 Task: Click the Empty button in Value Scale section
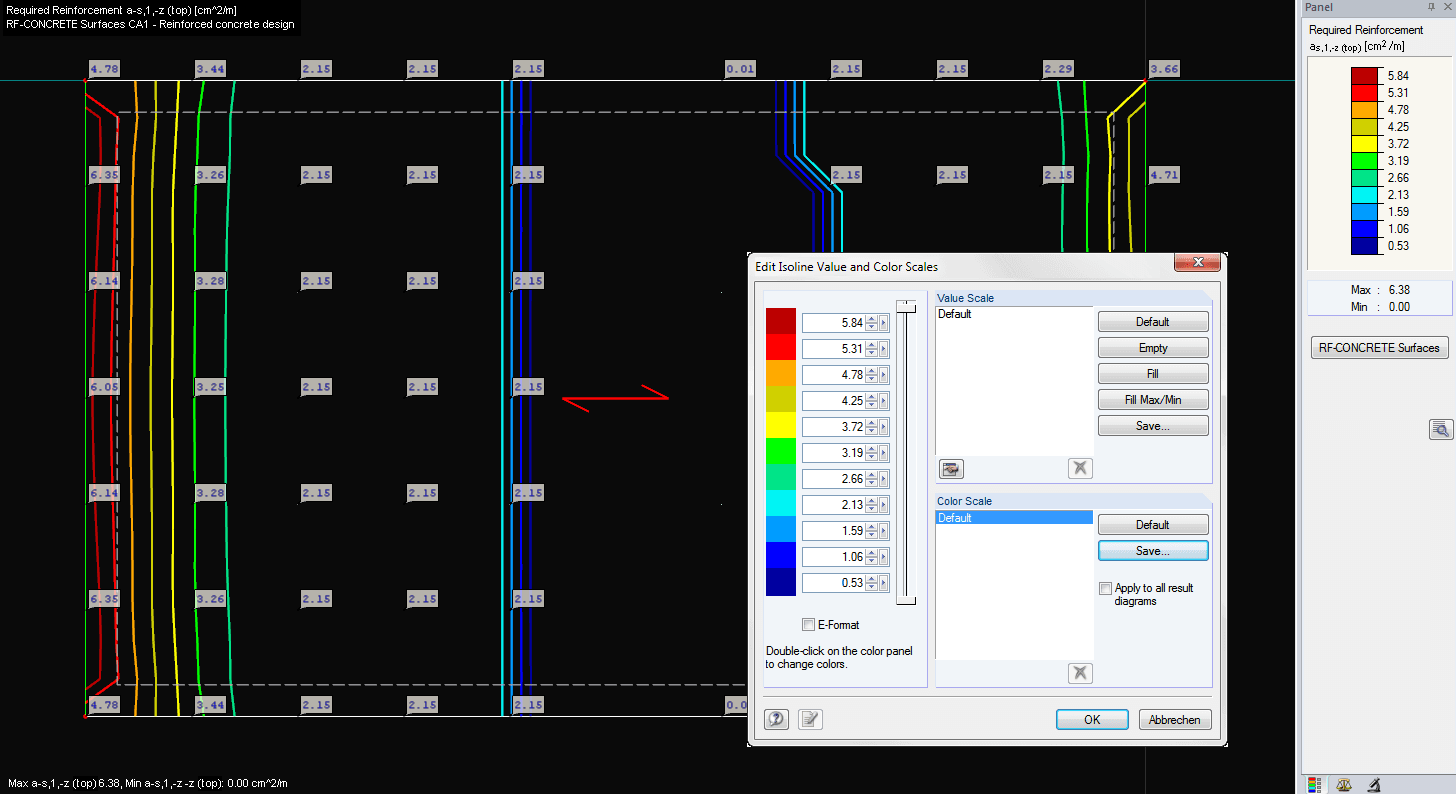click(x=1153, y=347)
